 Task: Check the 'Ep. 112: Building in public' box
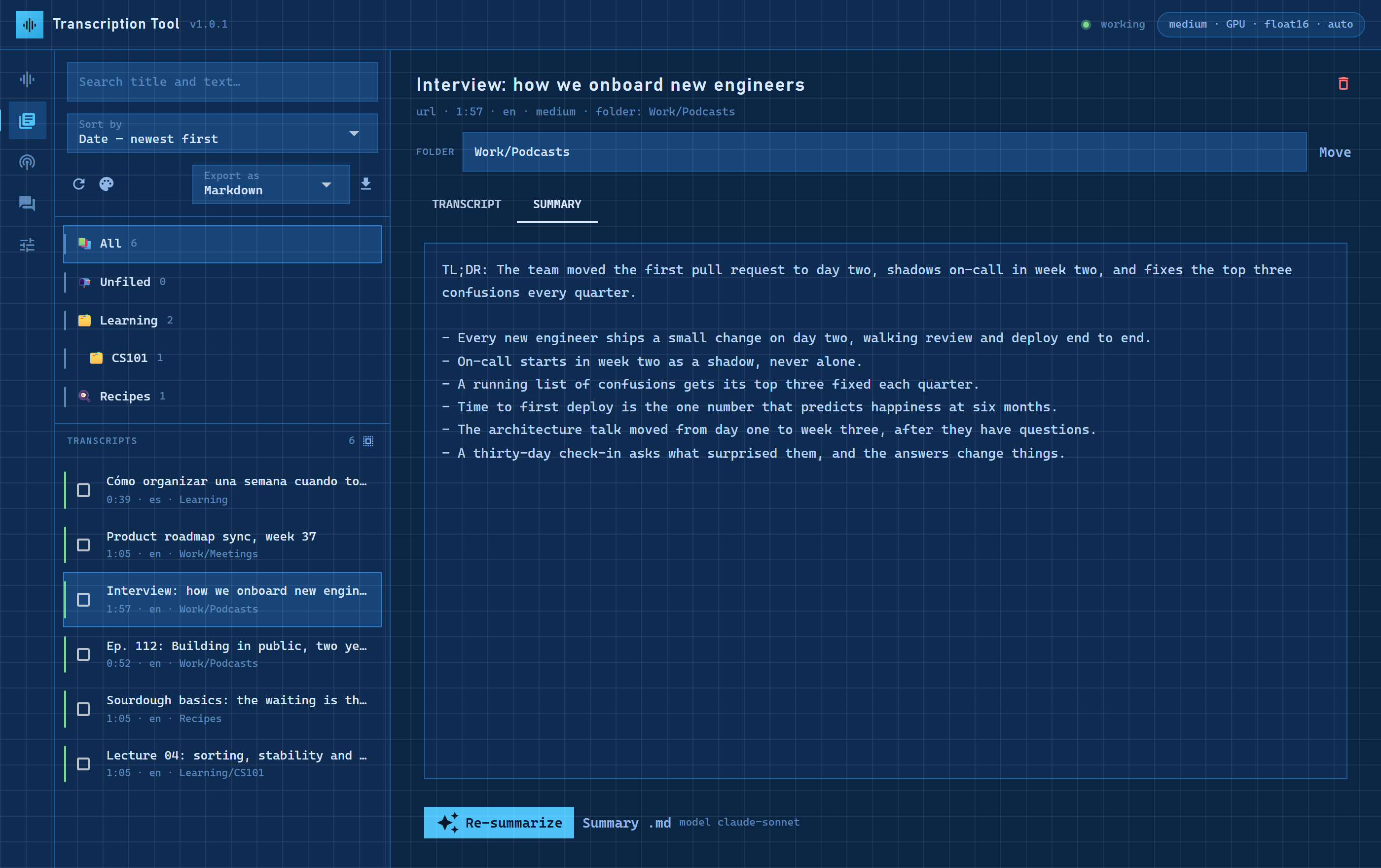(83, 654)
